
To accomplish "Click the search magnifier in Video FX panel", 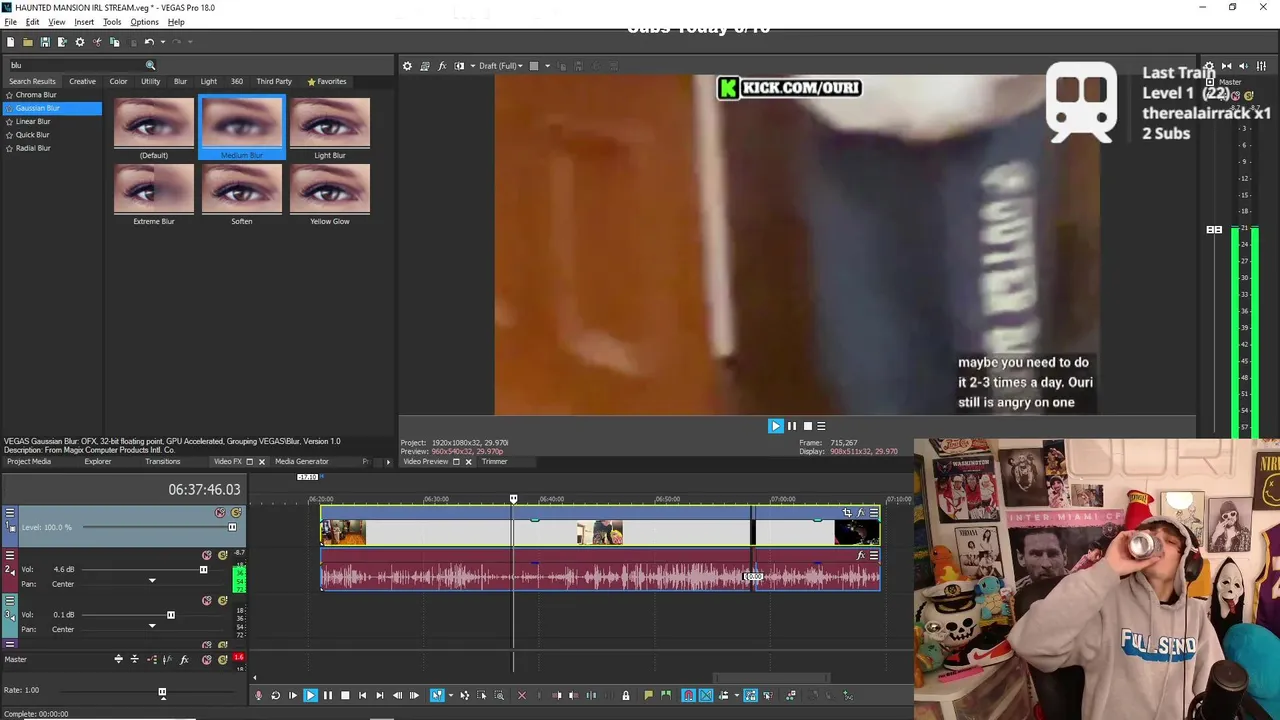I will coord(151,65).
